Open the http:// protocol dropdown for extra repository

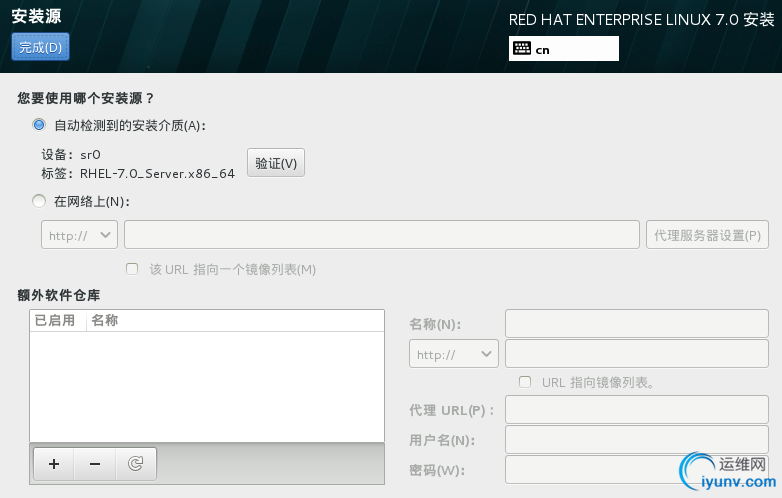pos(454,354)
